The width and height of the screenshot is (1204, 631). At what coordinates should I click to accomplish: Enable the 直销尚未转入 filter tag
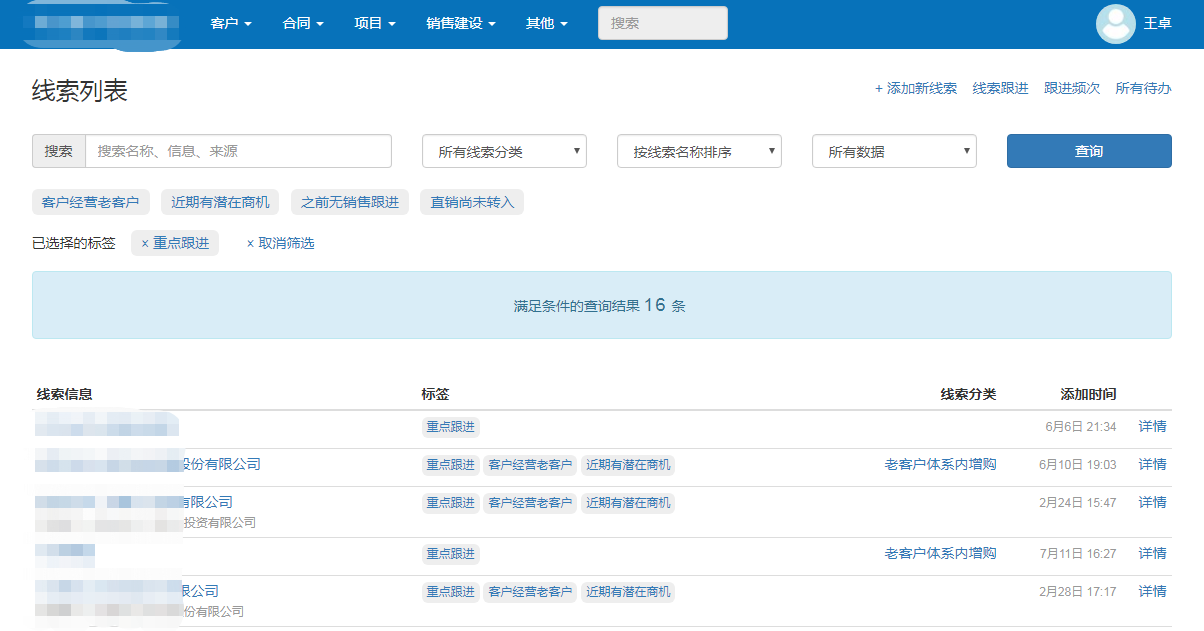tap(472, 202)
